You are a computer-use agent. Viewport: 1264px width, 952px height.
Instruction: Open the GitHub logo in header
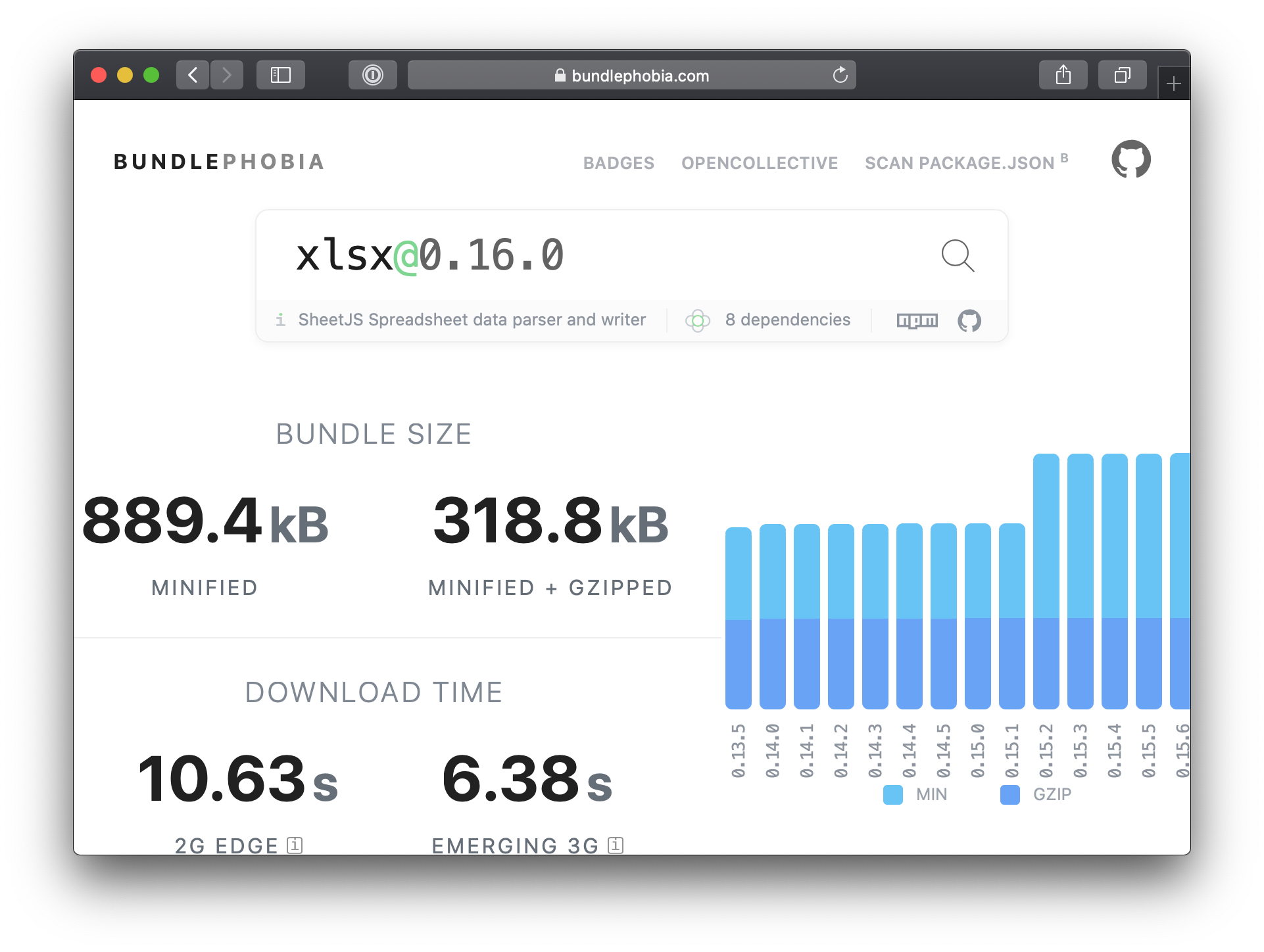pyautogui.click(x=1131, y=159)
